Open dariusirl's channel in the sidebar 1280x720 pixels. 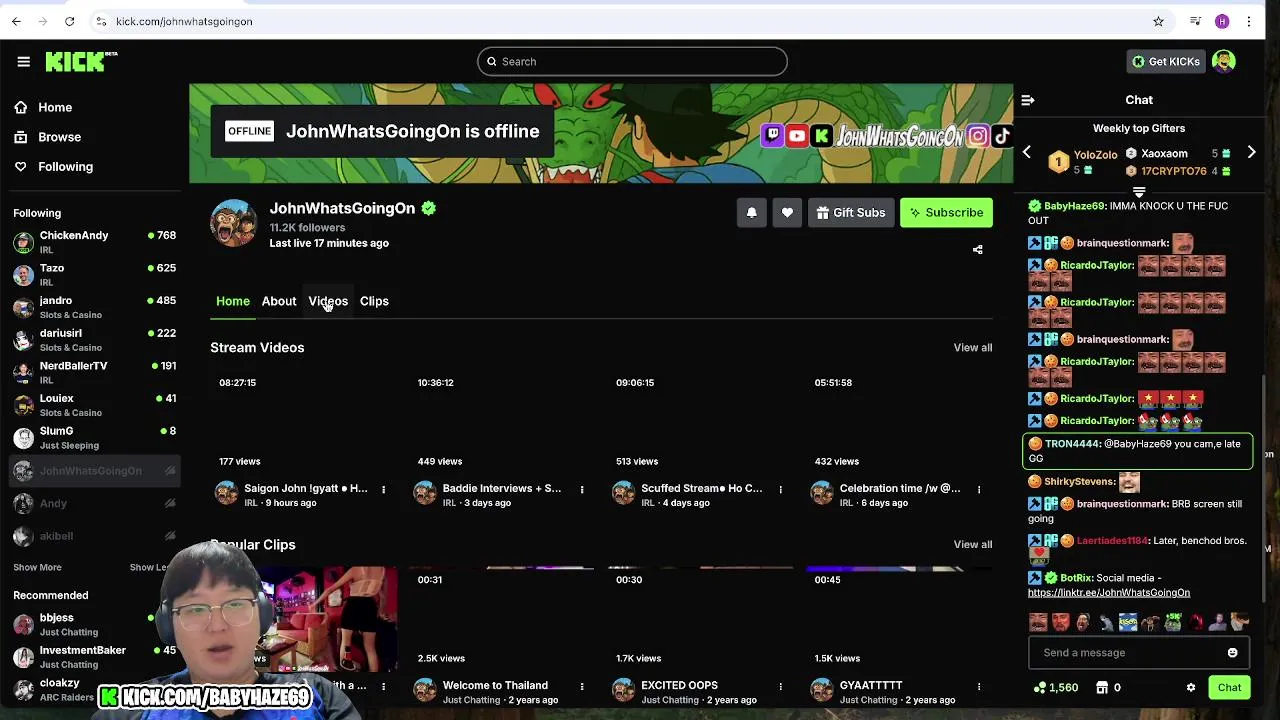coord(94,340)
